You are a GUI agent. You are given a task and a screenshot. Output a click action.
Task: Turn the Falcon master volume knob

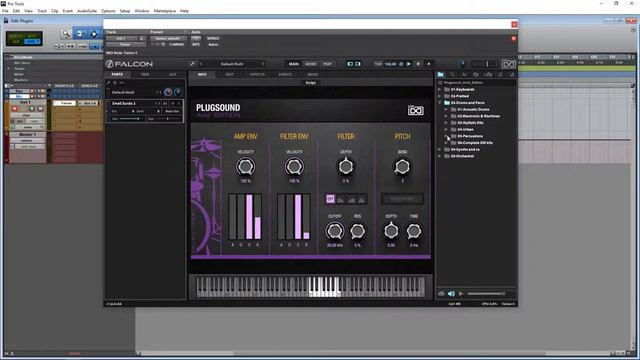click(x=462, y=64)
